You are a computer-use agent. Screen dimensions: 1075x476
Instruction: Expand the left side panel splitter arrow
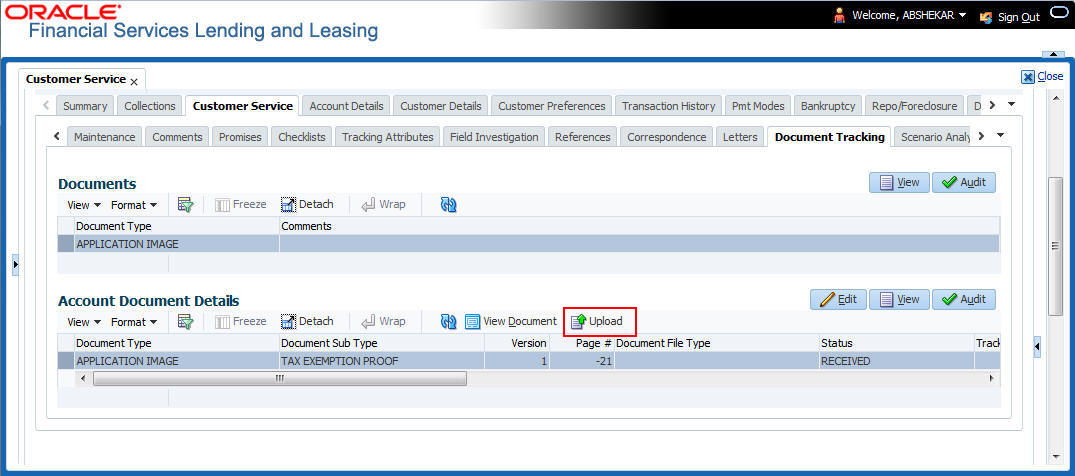[x=16, y=264]
